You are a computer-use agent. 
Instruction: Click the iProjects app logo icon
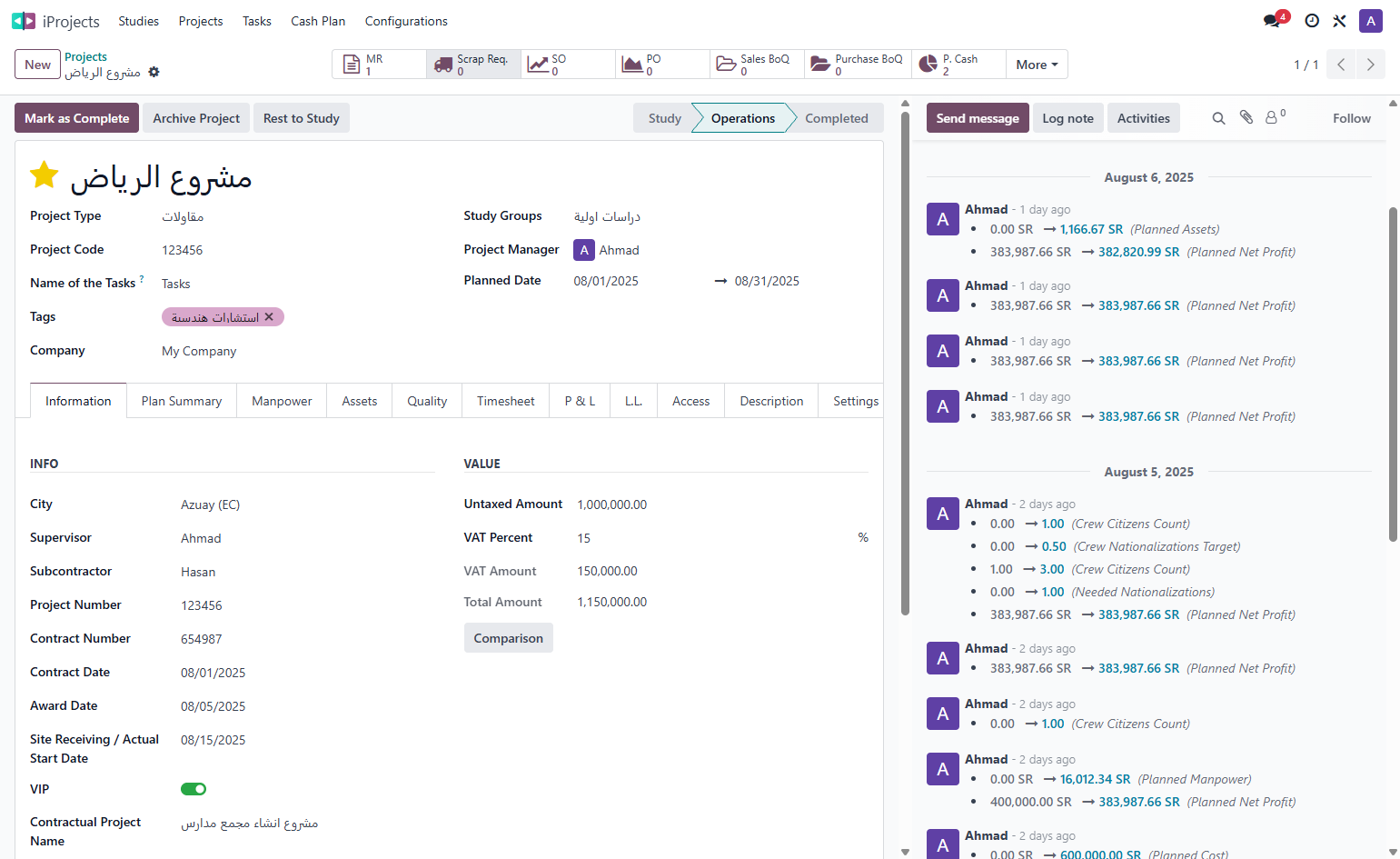24,21
